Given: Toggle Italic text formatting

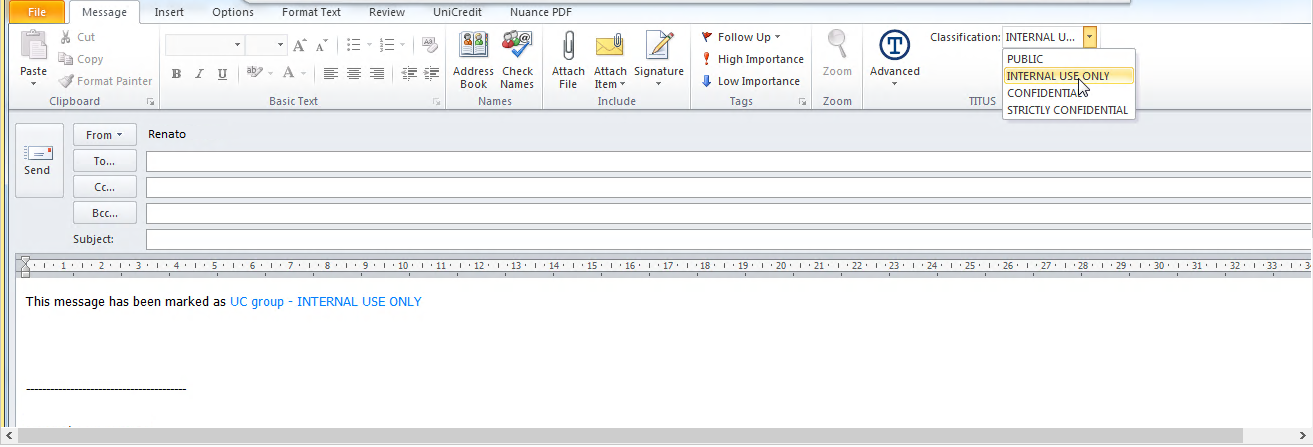Looking at the screenshot, I should tap(199, 74).
